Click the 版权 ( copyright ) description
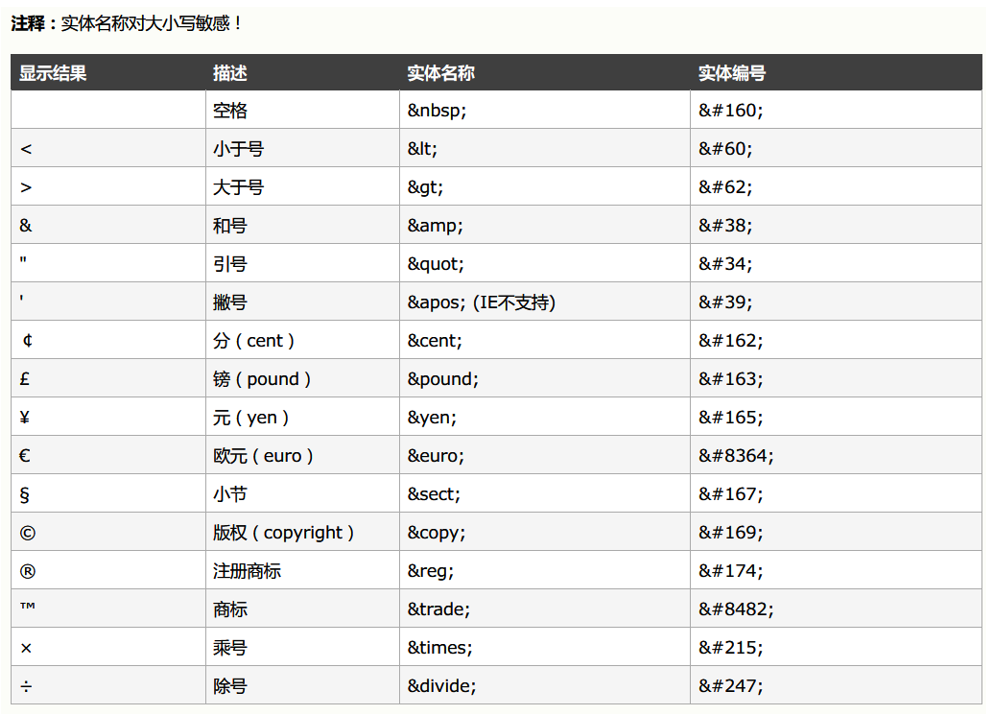The height and width of the screenshot is (714, 986). tap(283, 532)
